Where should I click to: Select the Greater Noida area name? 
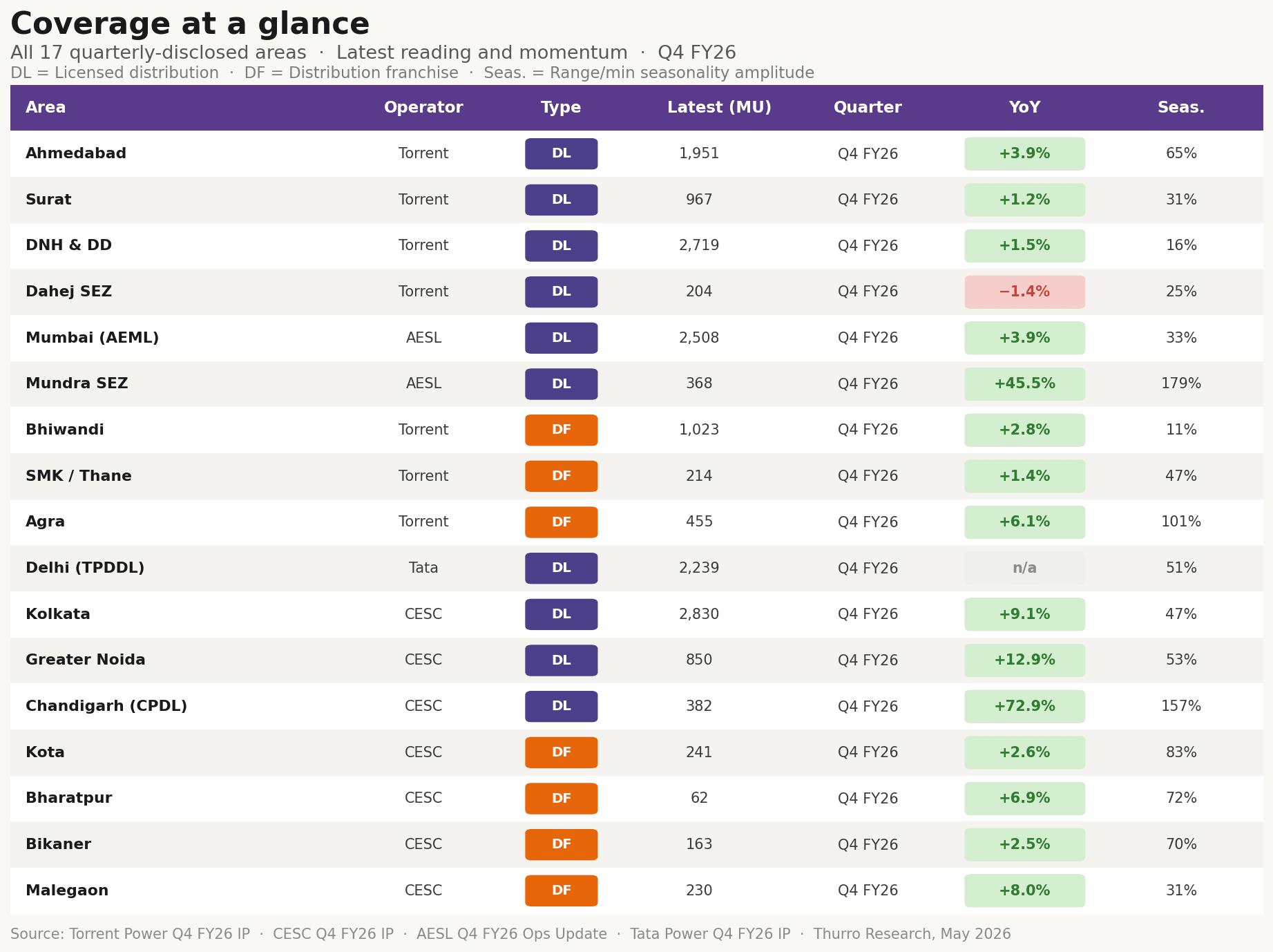click(86, 660)
